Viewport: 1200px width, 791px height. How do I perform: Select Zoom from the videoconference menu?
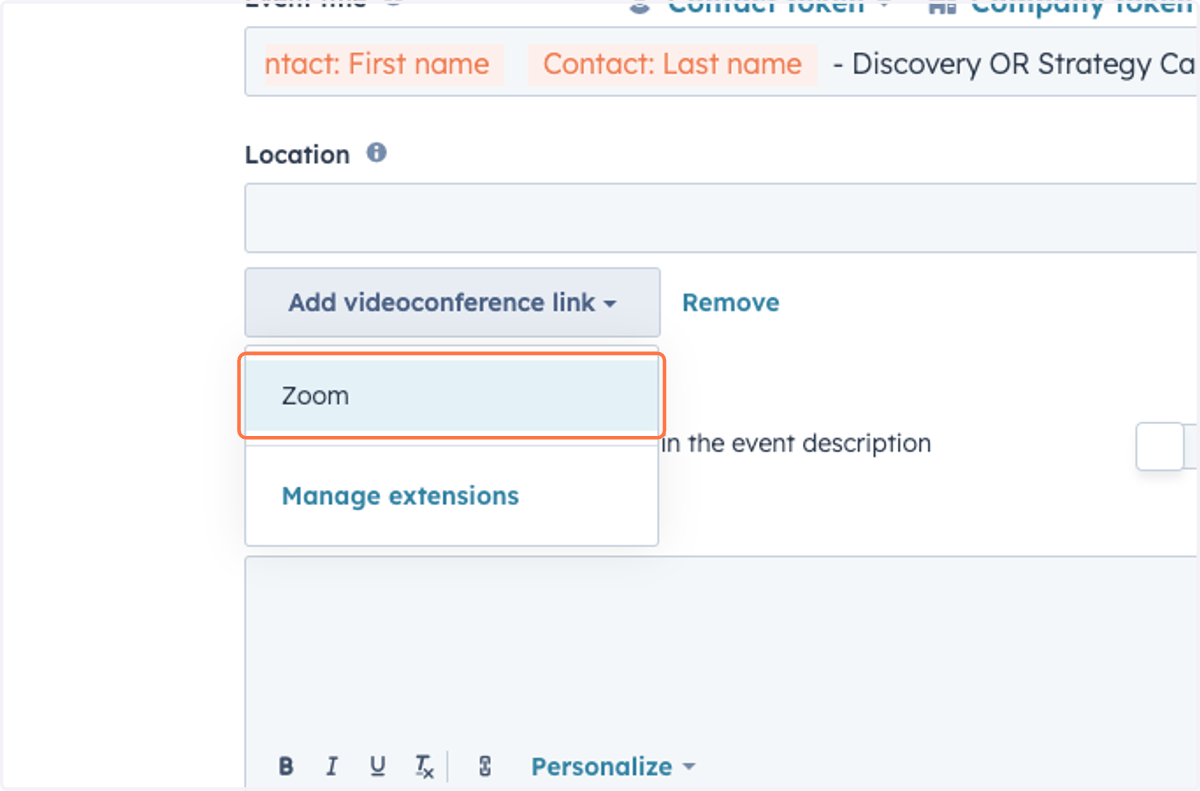point(451,396)
